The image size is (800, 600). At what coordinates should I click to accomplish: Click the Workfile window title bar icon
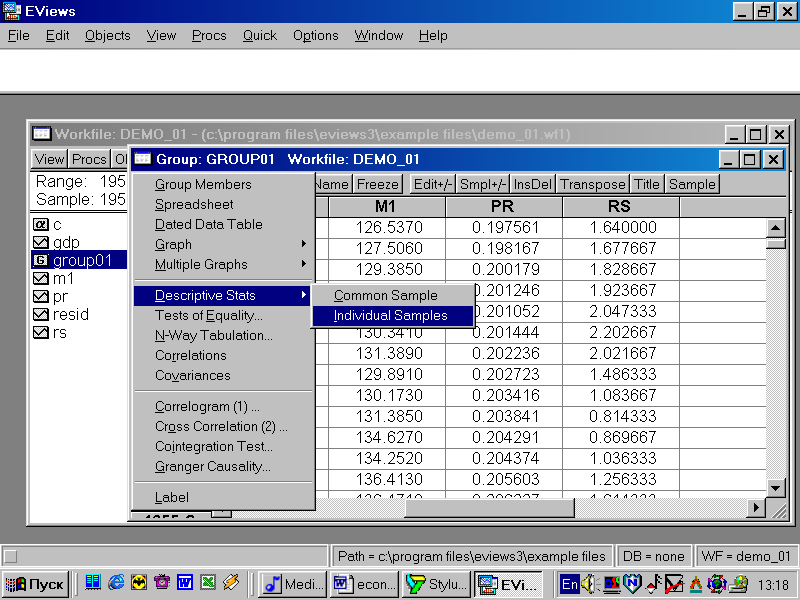tap(42, 134)
